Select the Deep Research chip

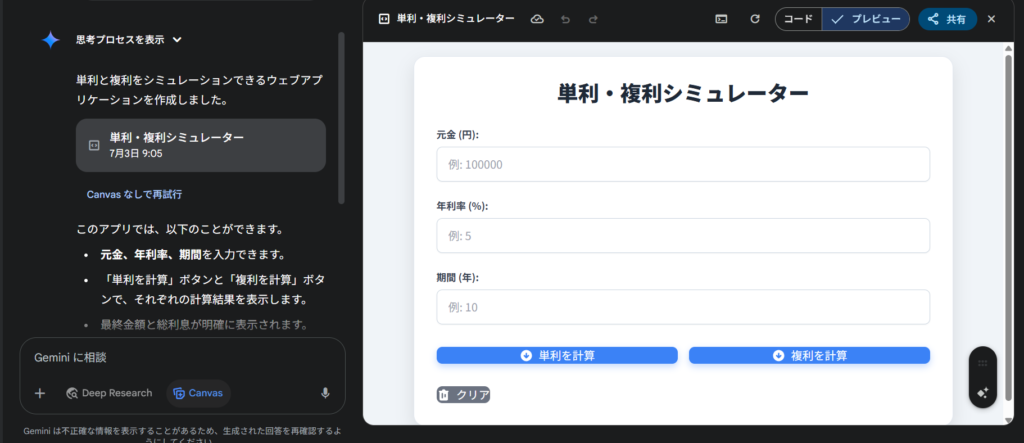[108, 393]
